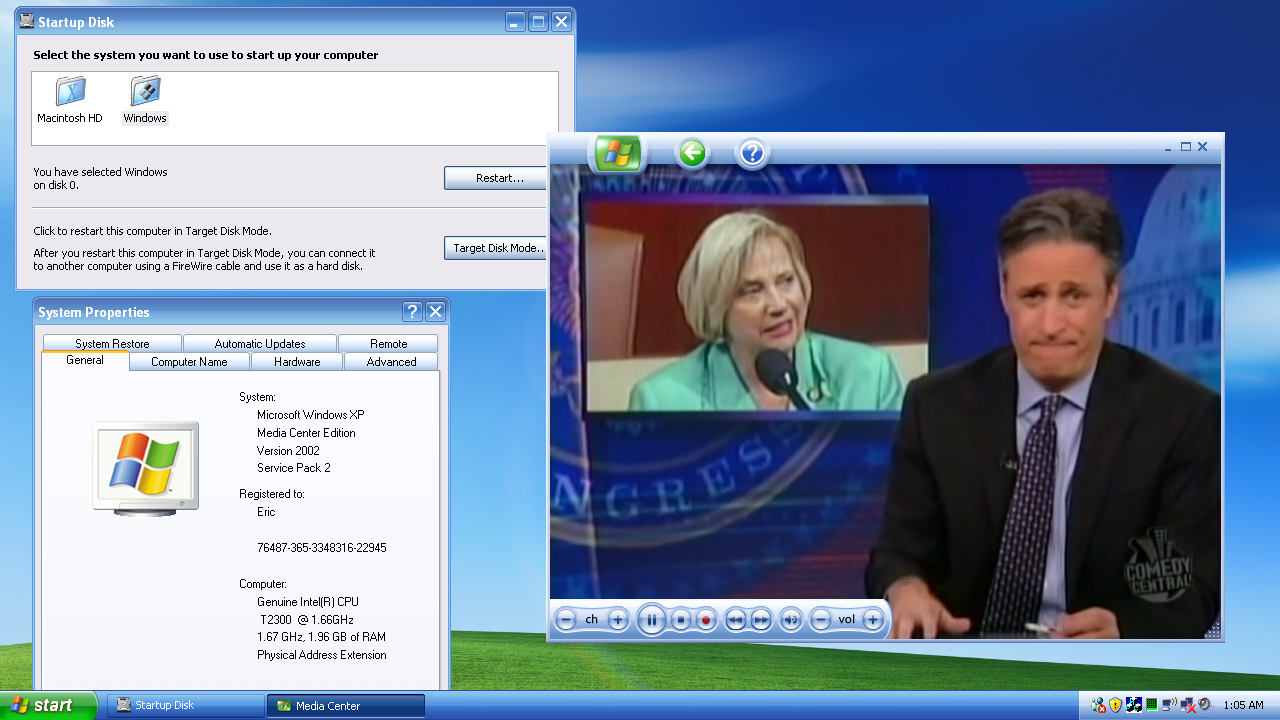Image resolution: width=1280 pixels, height=720 pixels.
Task: Open the wireless network connection tray icon
Action: pyautogui.click(x=1169, y=705)
